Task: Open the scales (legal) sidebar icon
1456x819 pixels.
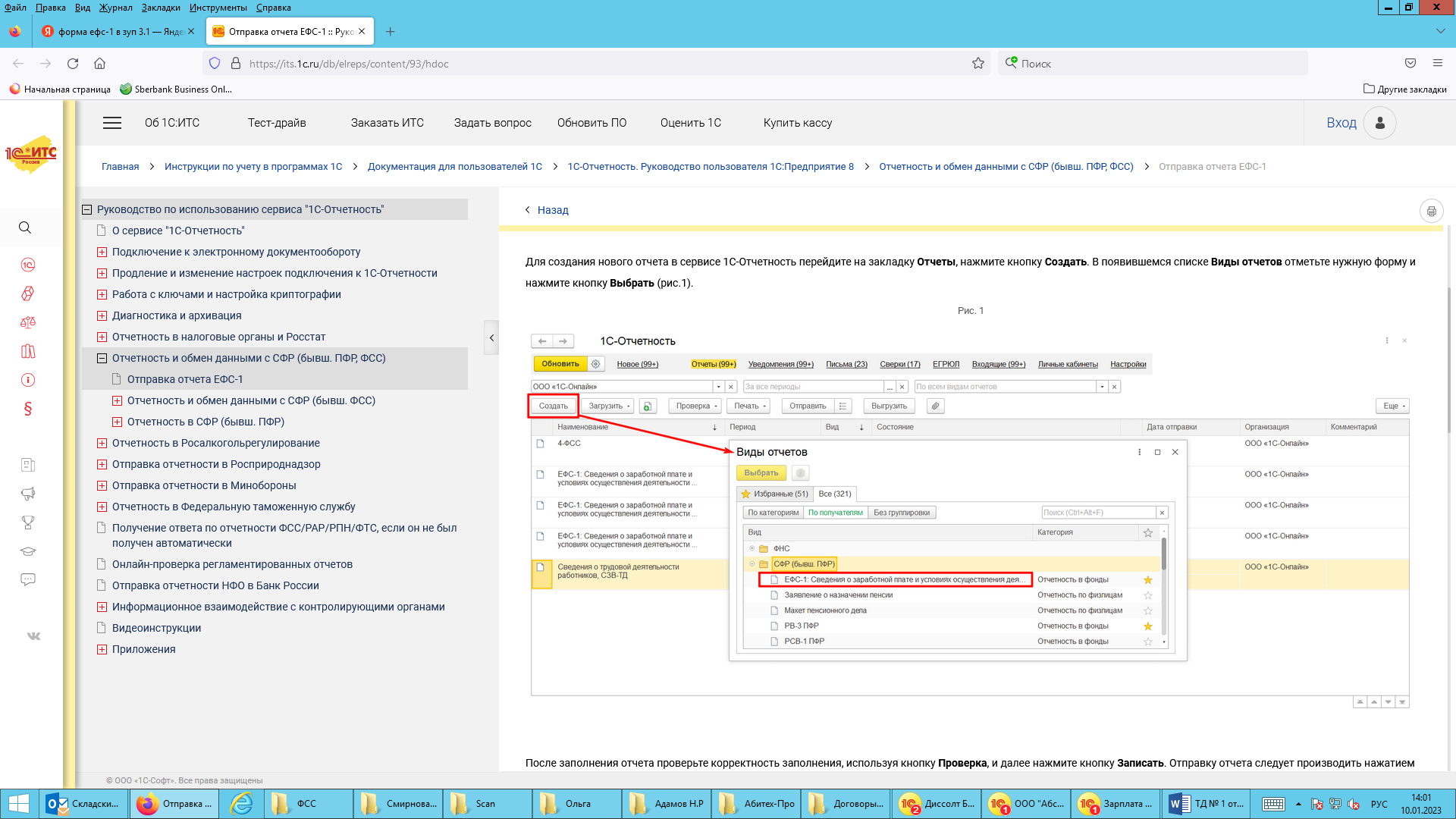Action: point(28,322)
